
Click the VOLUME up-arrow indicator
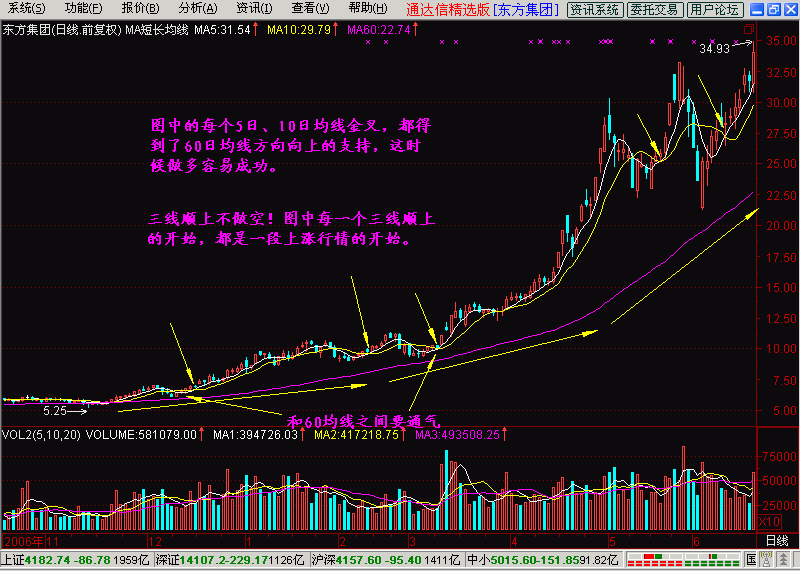pyautogui.click(x=201, y=435)
